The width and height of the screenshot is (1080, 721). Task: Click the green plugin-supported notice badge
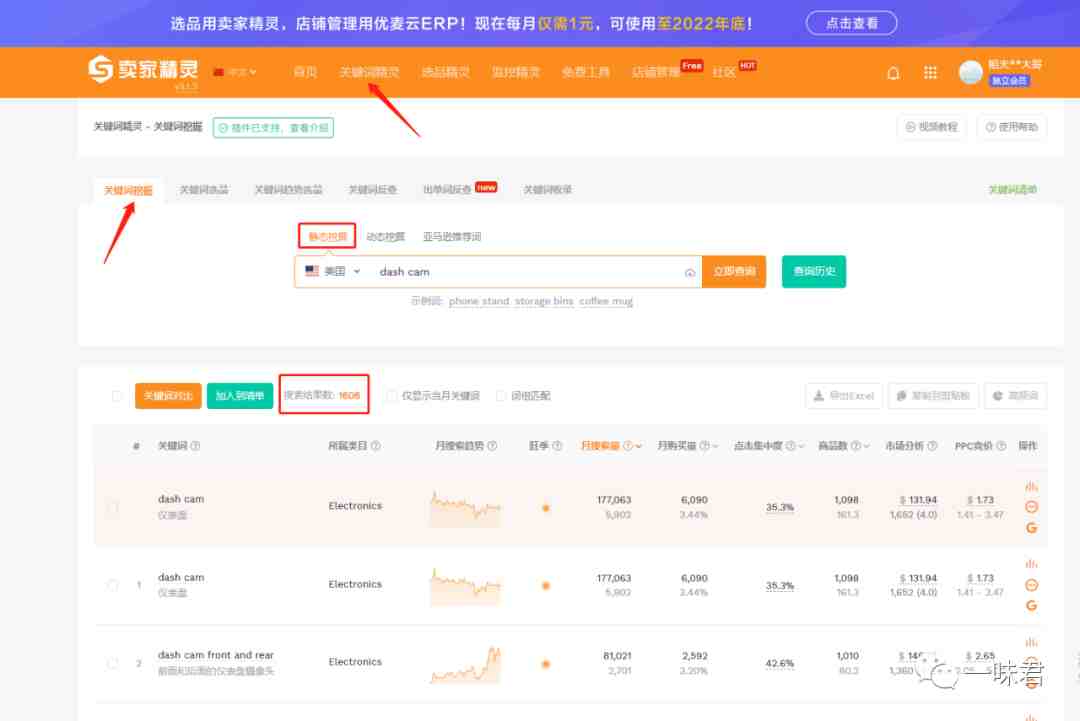tap(273, 127)
